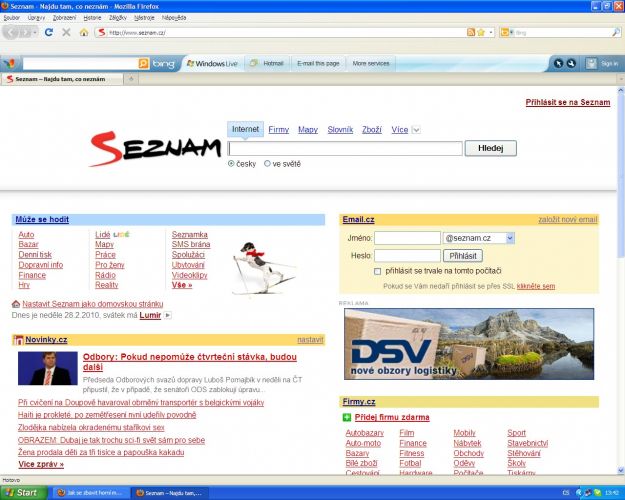Viewport: 625px width, 500px height.
Task: Click the DSV advertisement banner
Action: click(x=469, y=344)
